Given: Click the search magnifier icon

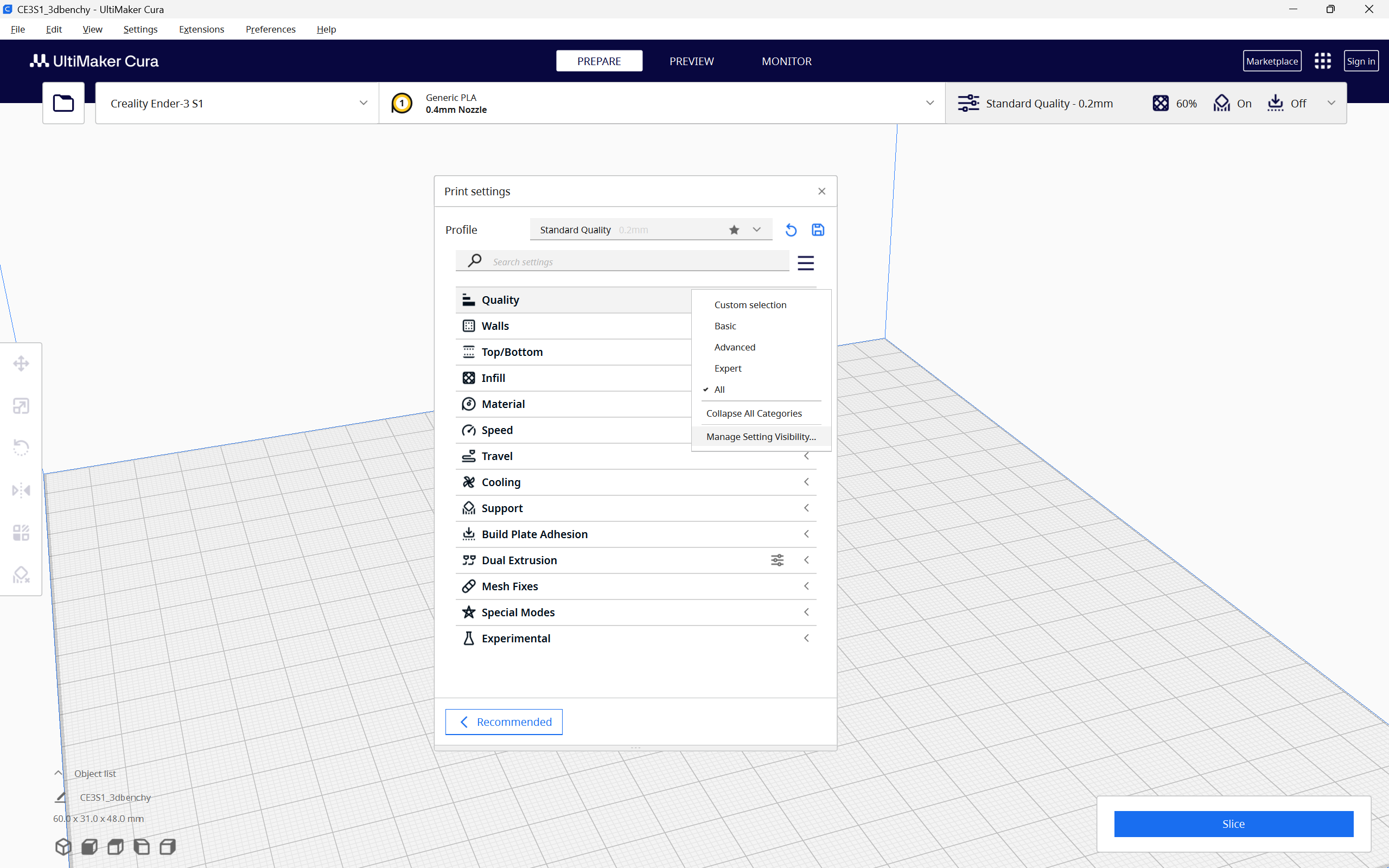Looking at the screenshot, I should [x=475, y=260].
